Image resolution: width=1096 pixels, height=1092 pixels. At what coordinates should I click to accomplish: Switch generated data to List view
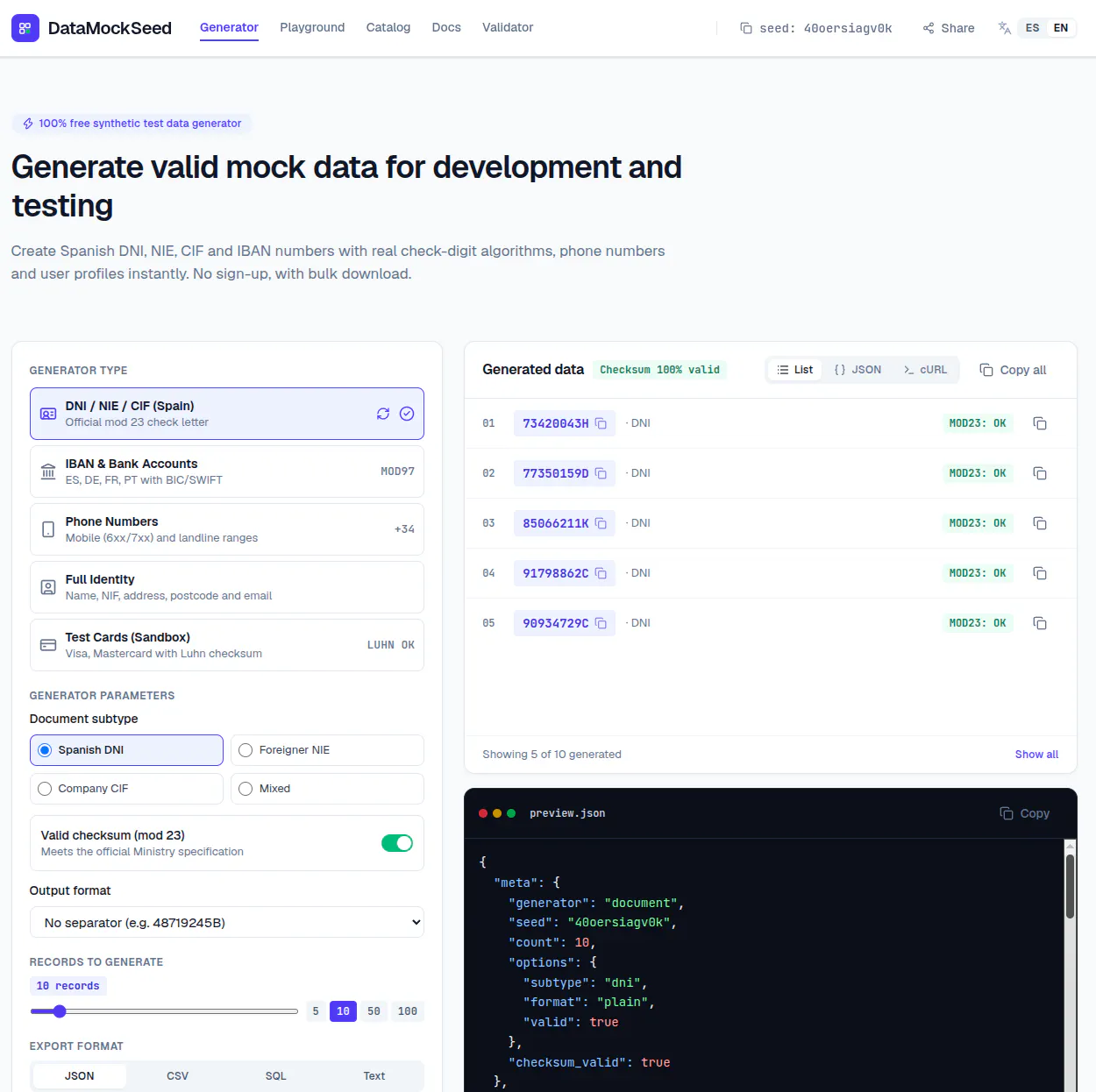[x=795, y=370]
